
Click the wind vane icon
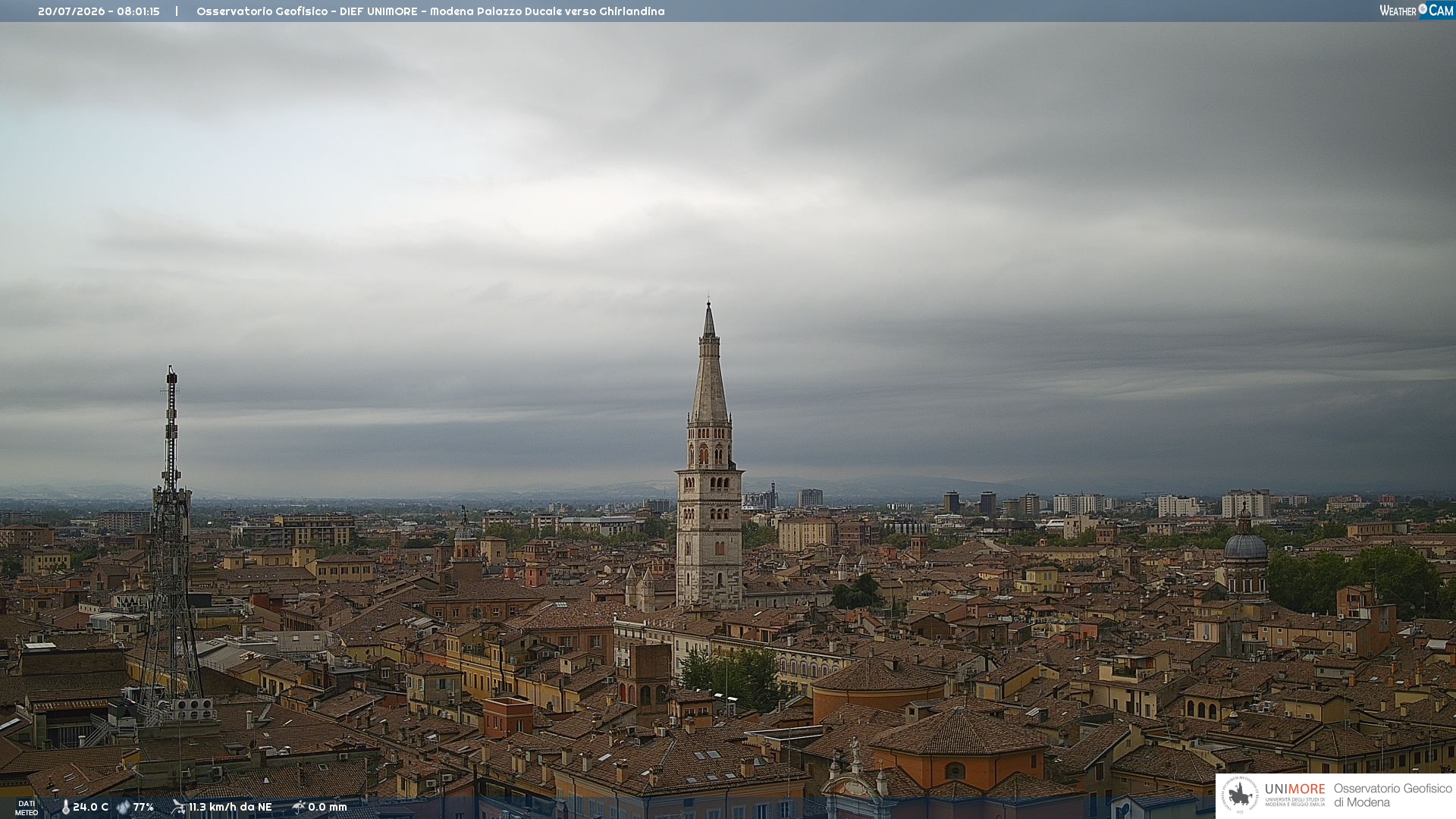pos(178,807)
